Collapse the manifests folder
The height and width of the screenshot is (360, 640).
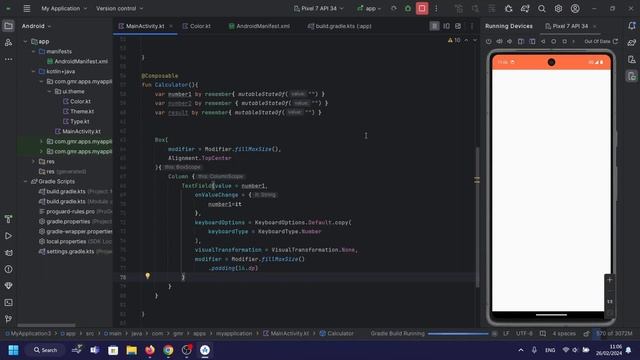point(33,51)
